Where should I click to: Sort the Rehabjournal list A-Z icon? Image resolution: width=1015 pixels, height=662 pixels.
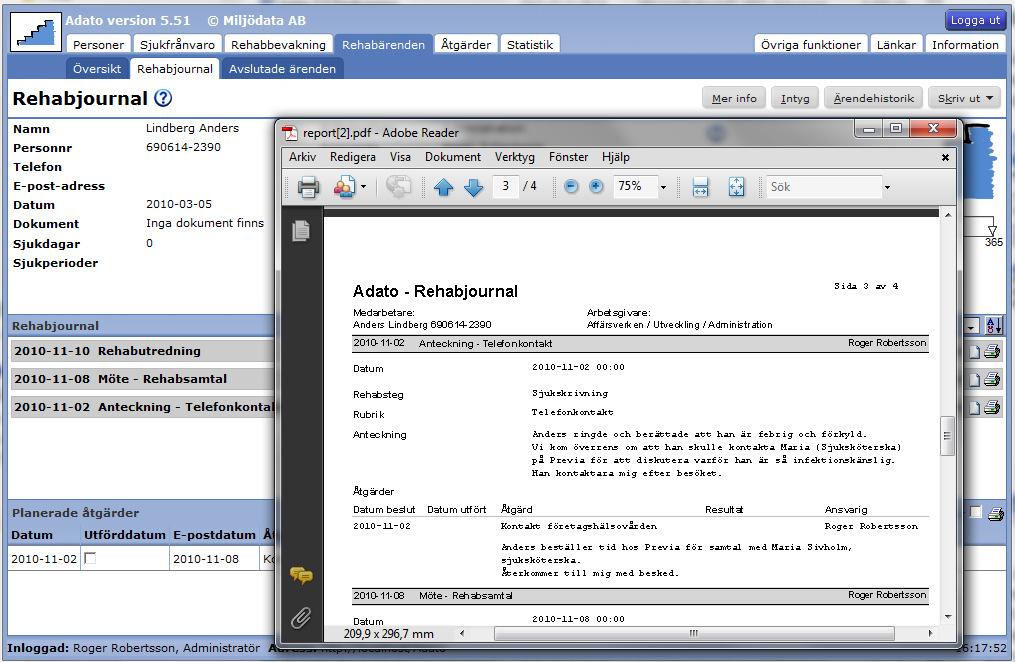(x=993, y=325)
